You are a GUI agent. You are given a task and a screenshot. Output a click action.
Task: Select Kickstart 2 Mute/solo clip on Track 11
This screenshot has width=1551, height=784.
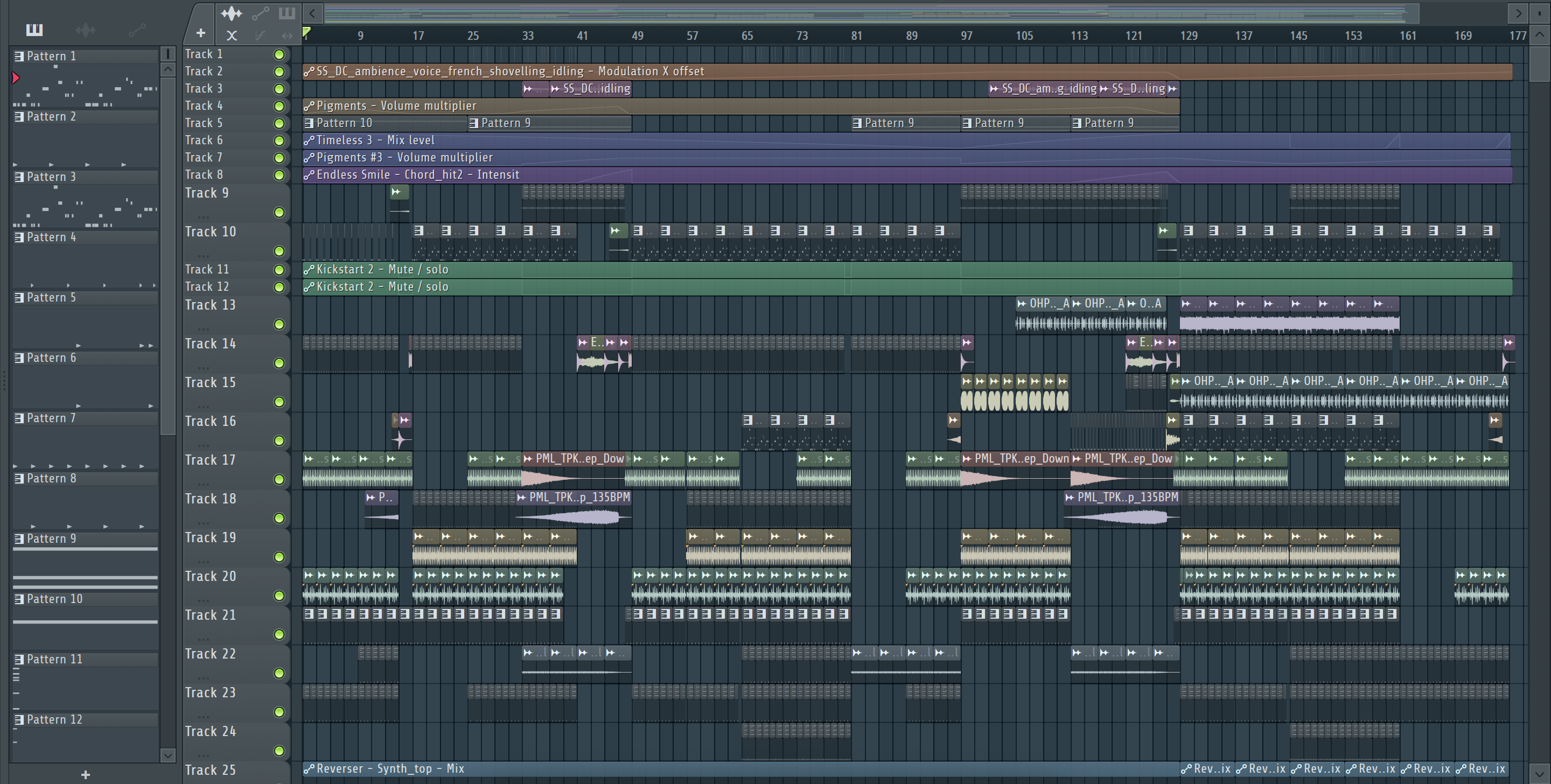[907, 269]
